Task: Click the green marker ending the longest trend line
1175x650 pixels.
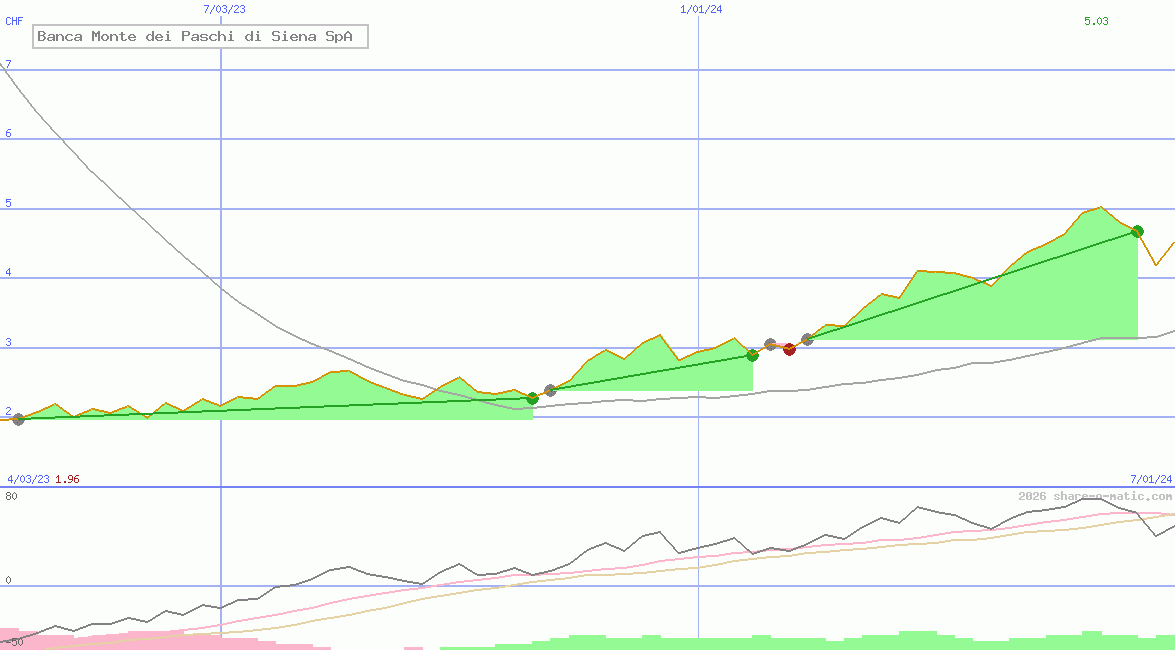Action: coord(1137,231)
